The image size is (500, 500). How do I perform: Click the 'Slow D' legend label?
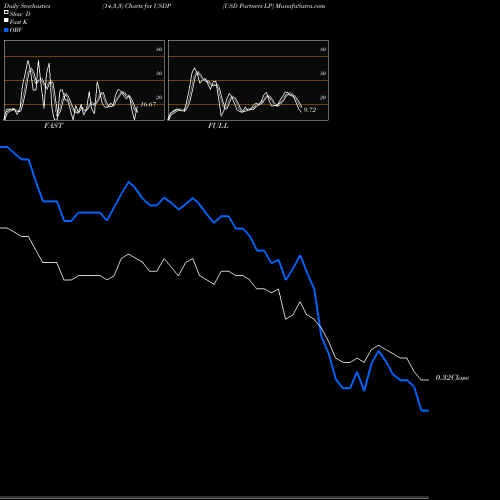click(x=20, y=14)
